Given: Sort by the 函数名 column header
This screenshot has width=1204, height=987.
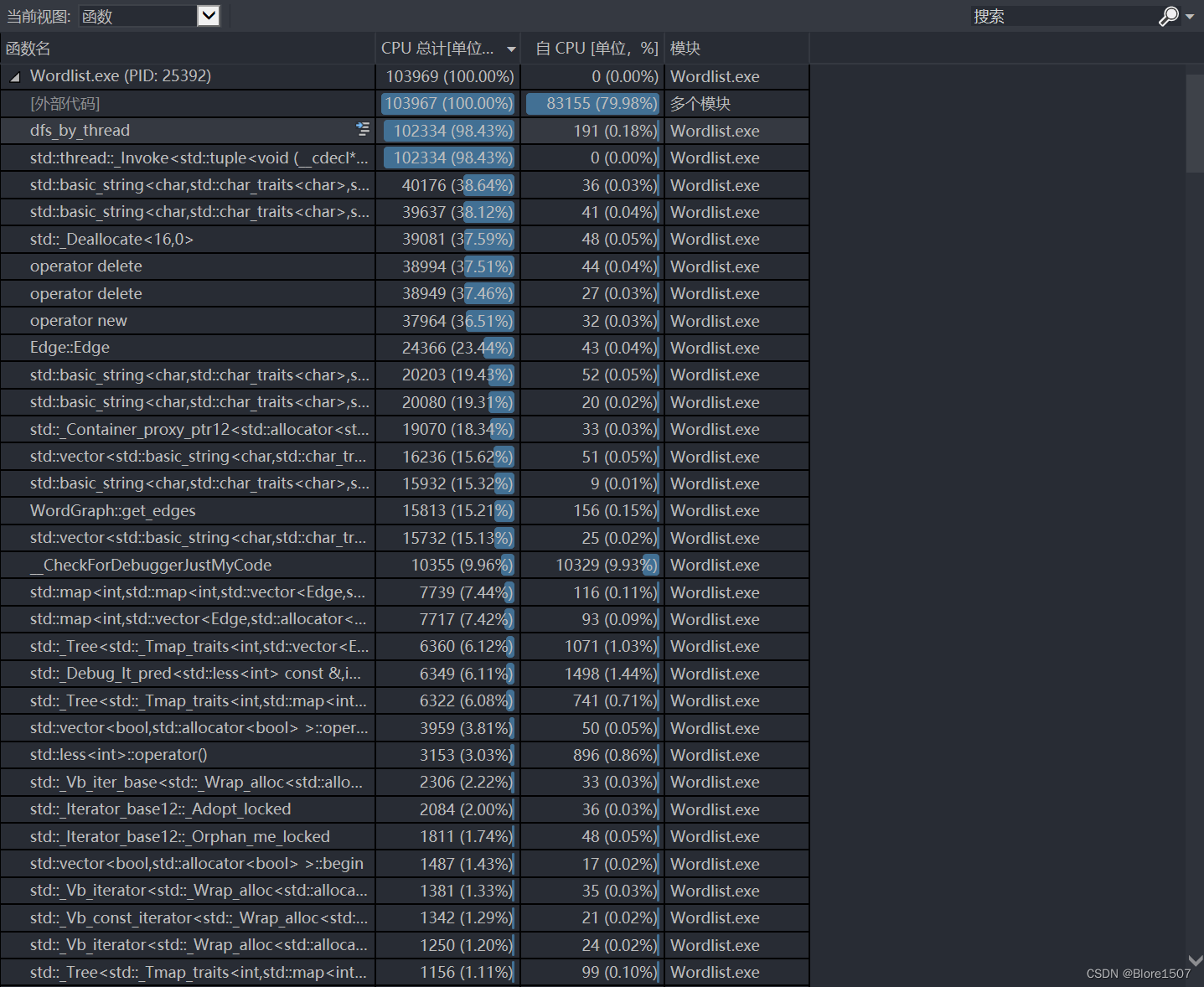Looking at the screenshot, I should pos(188,49).
